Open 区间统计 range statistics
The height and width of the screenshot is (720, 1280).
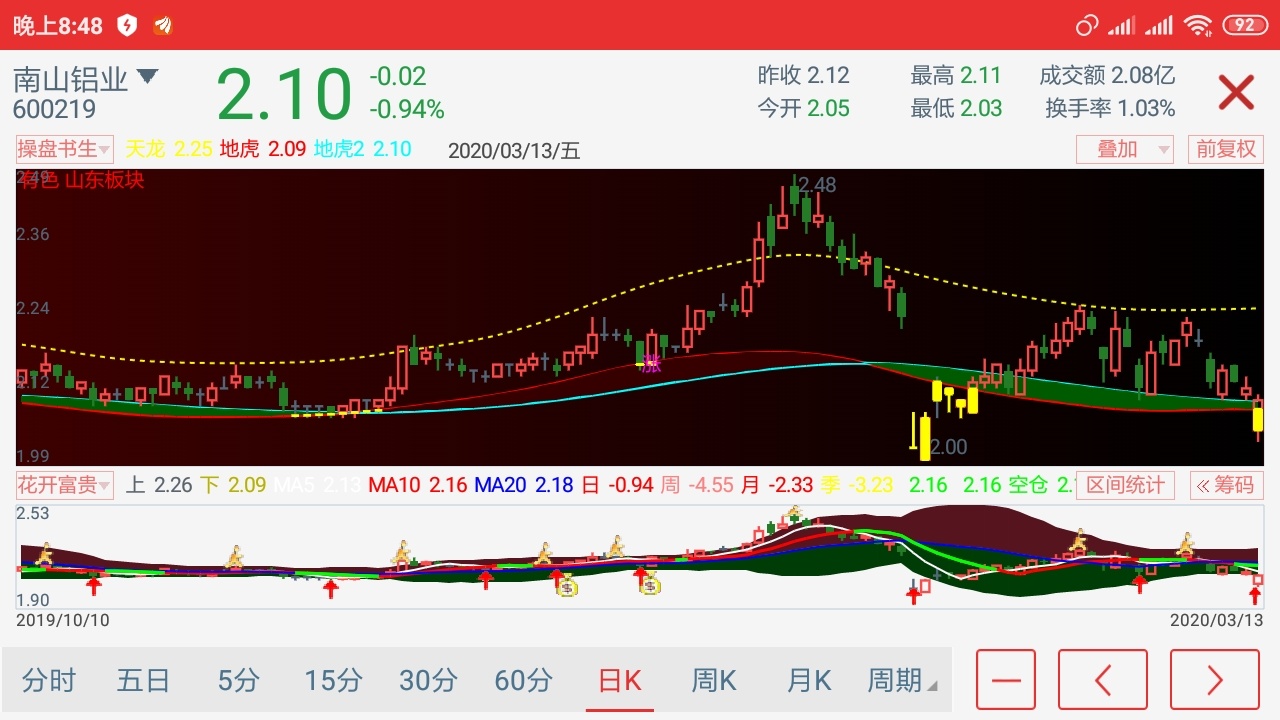1125,485
